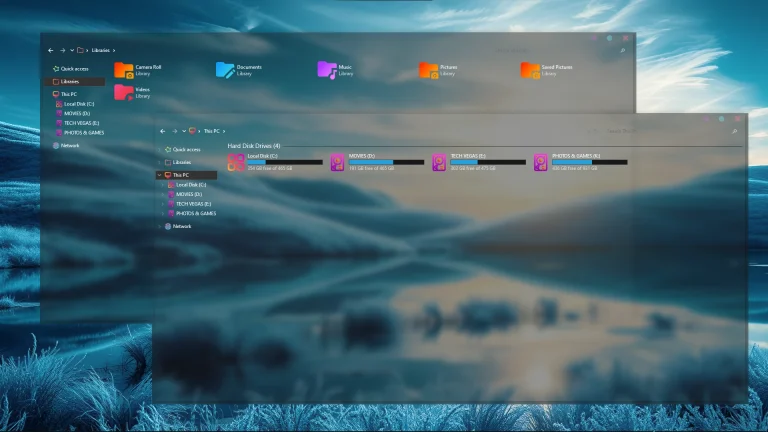
Task: Select MOVIES (D:) drive icon in Hard Disk Drives
Action: pyautogui.click(x=338, y=162)
